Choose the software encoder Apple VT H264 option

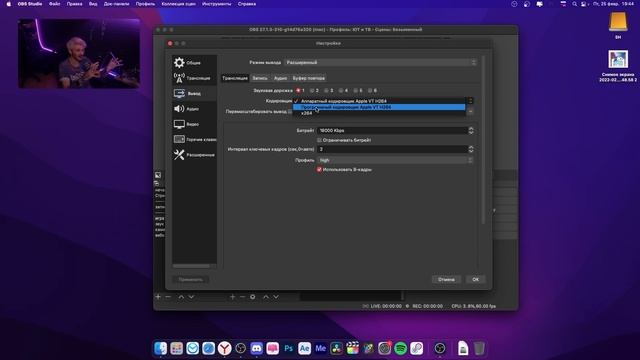click(x=379, y=107)
